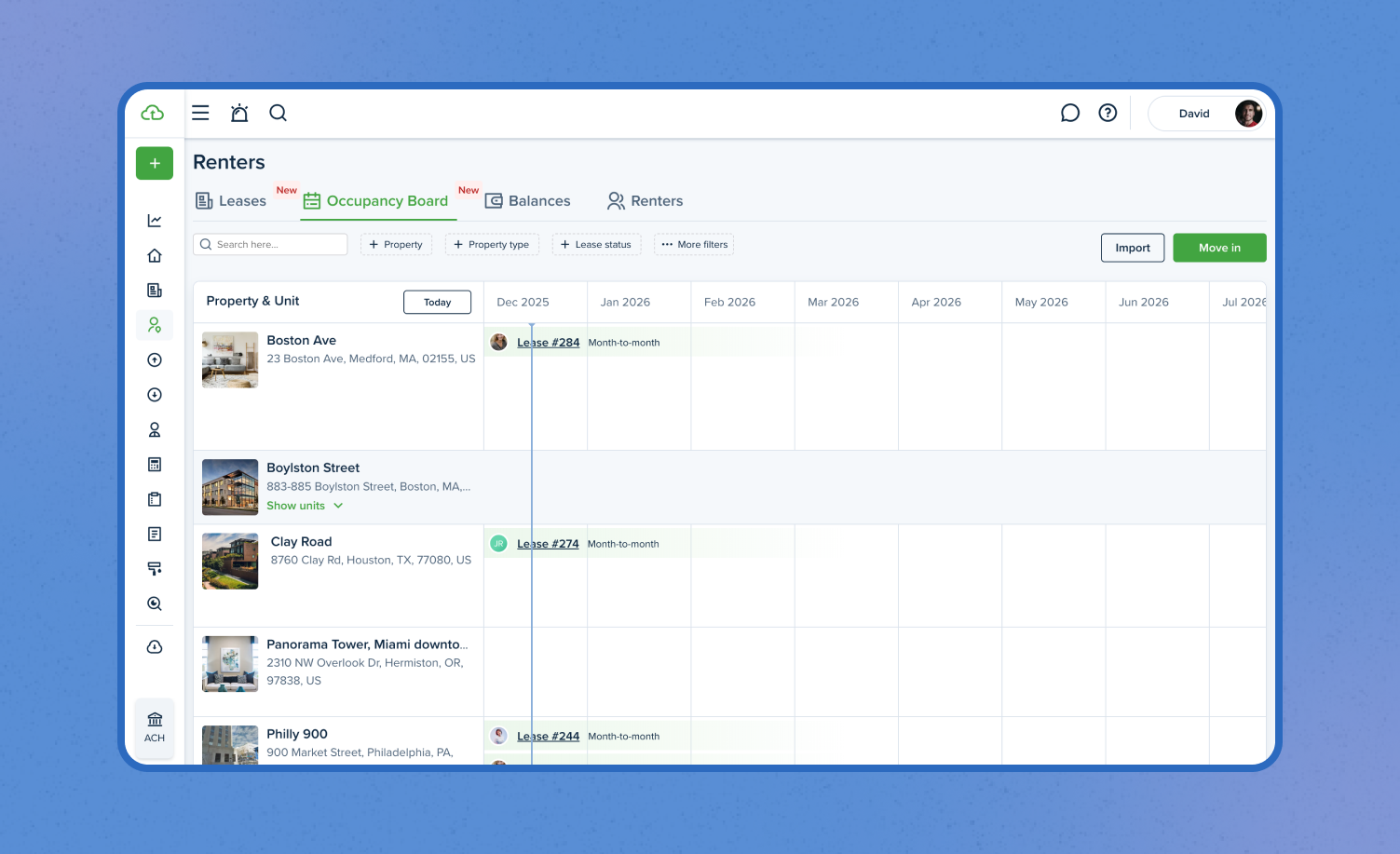Image resolution: width=1400 pixels, height=854 pixels.
Task: Click the green Move in button
Action: point(1219,248)
